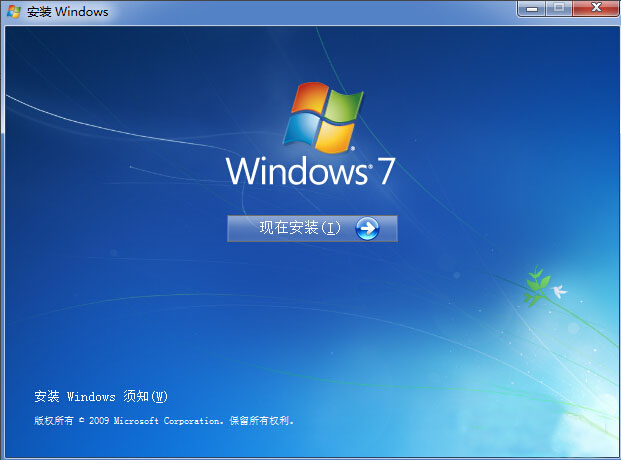Screen dimensions: 621x460
Task: Click the 现在安装(I) install now button
Action: [x=312, y=229]
